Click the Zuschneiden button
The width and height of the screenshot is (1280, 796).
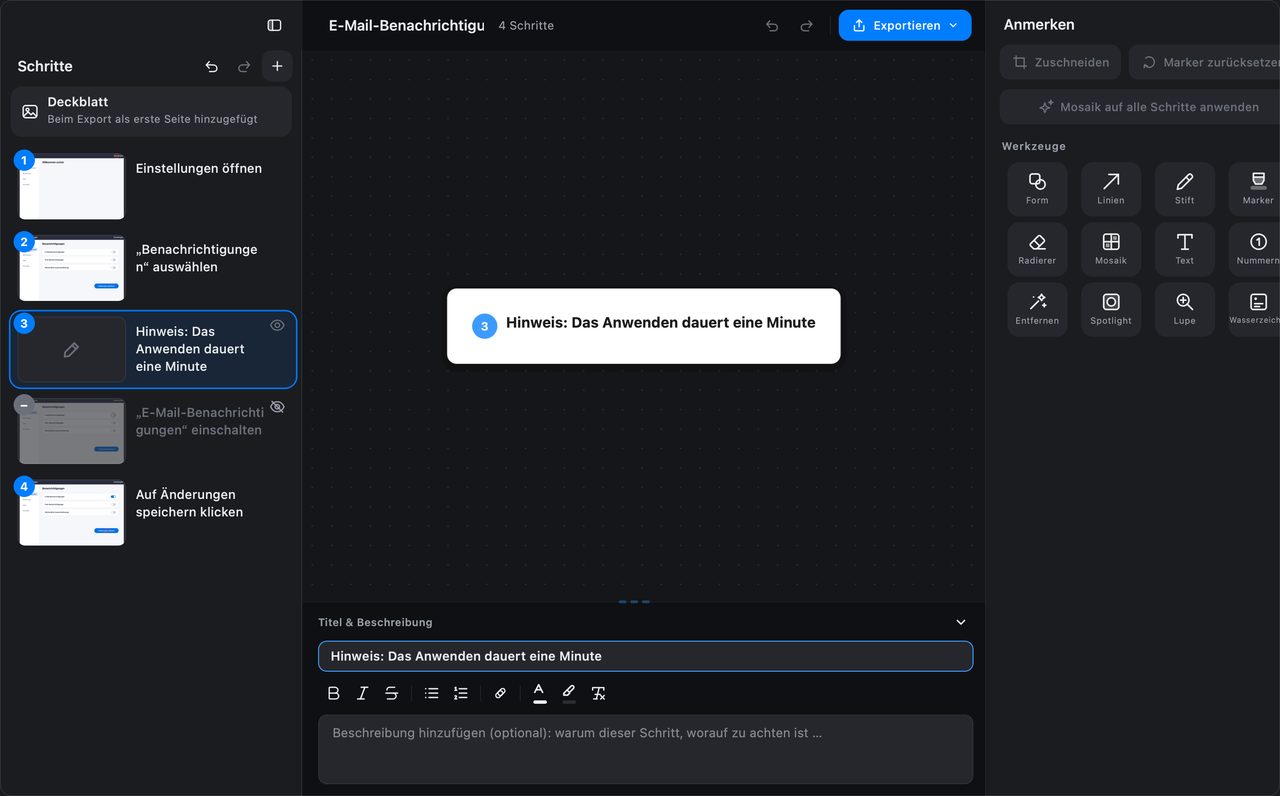tap(1060, 62)
